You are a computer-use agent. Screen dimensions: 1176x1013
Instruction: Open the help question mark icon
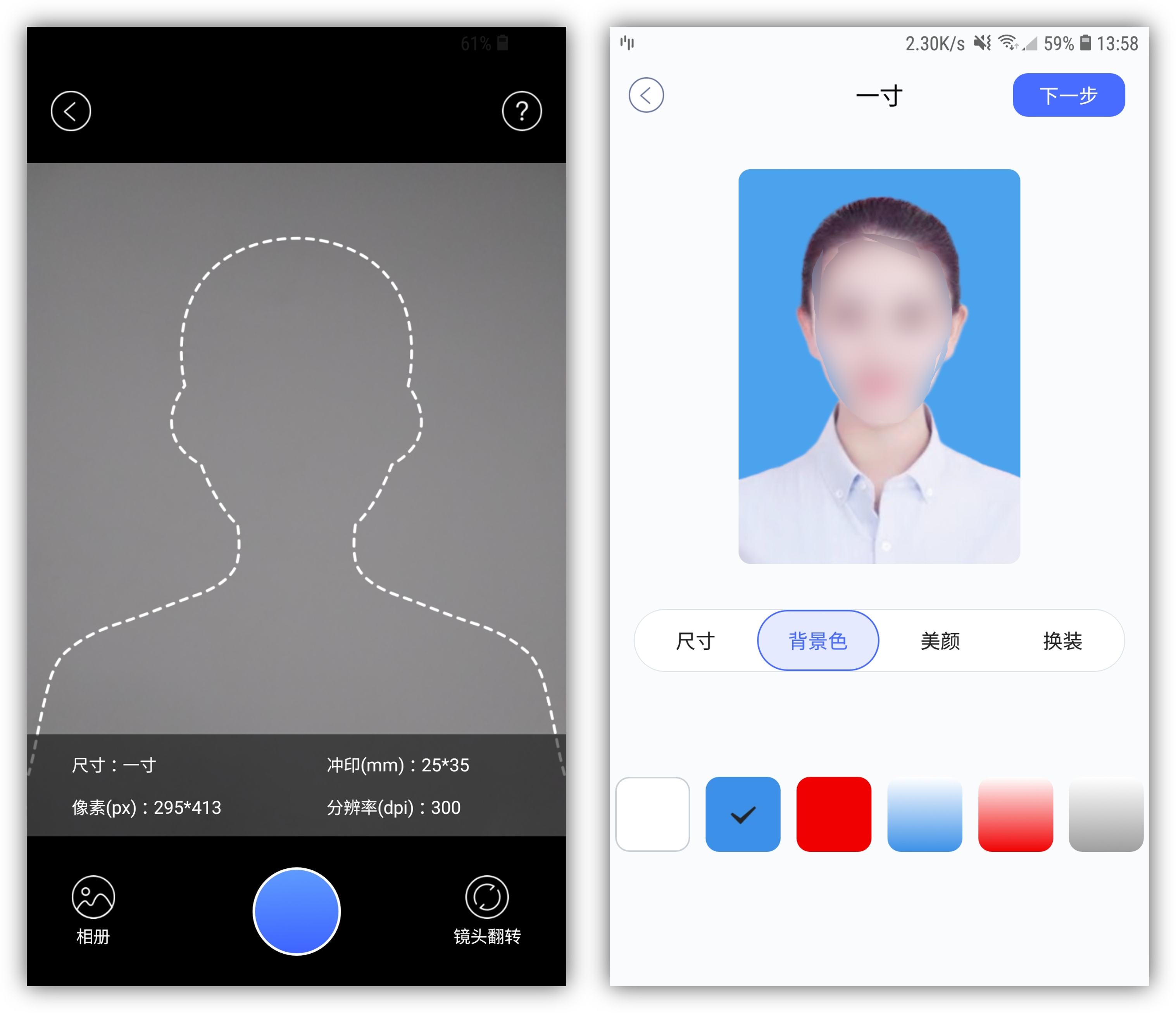(522, 111)
